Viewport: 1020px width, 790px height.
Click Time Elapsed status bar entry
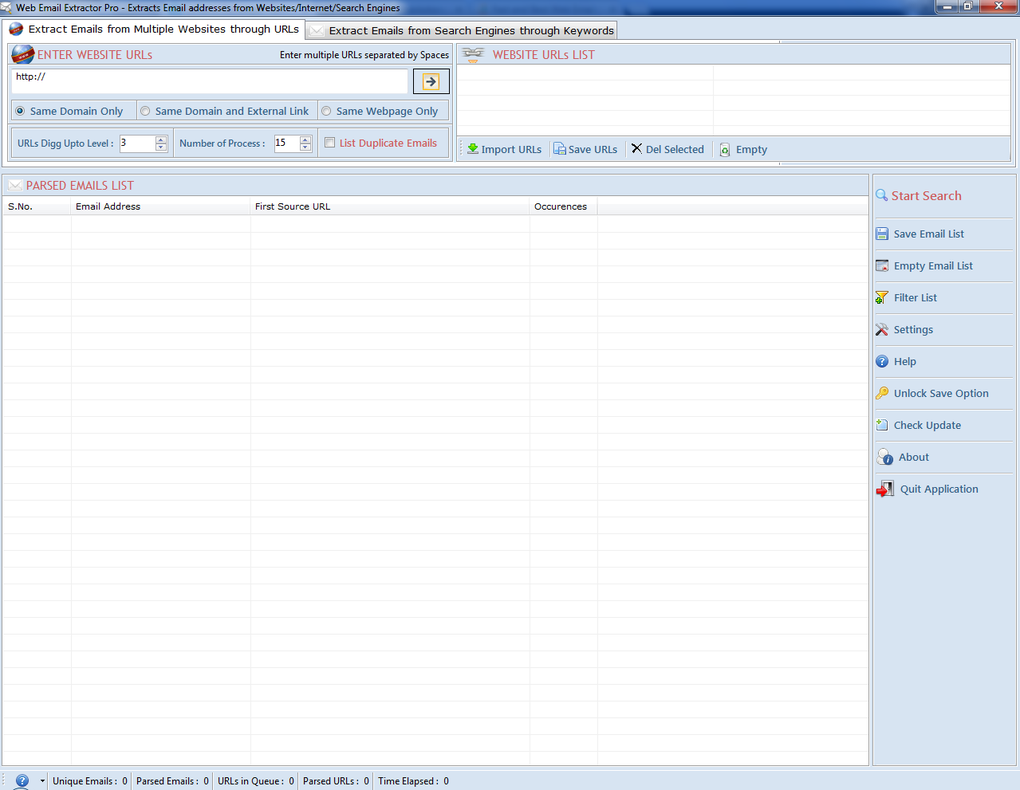tap(413, 781)
